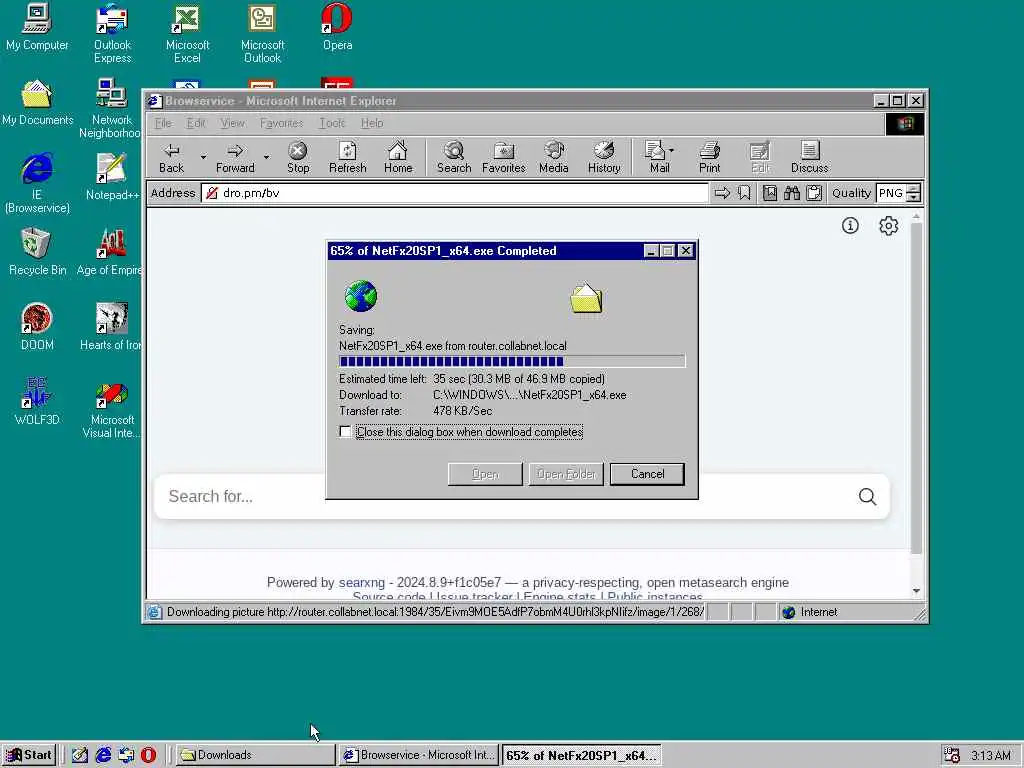1024x768 pixels.
Task: Open the Tools menu
Action: coord(332,123)
